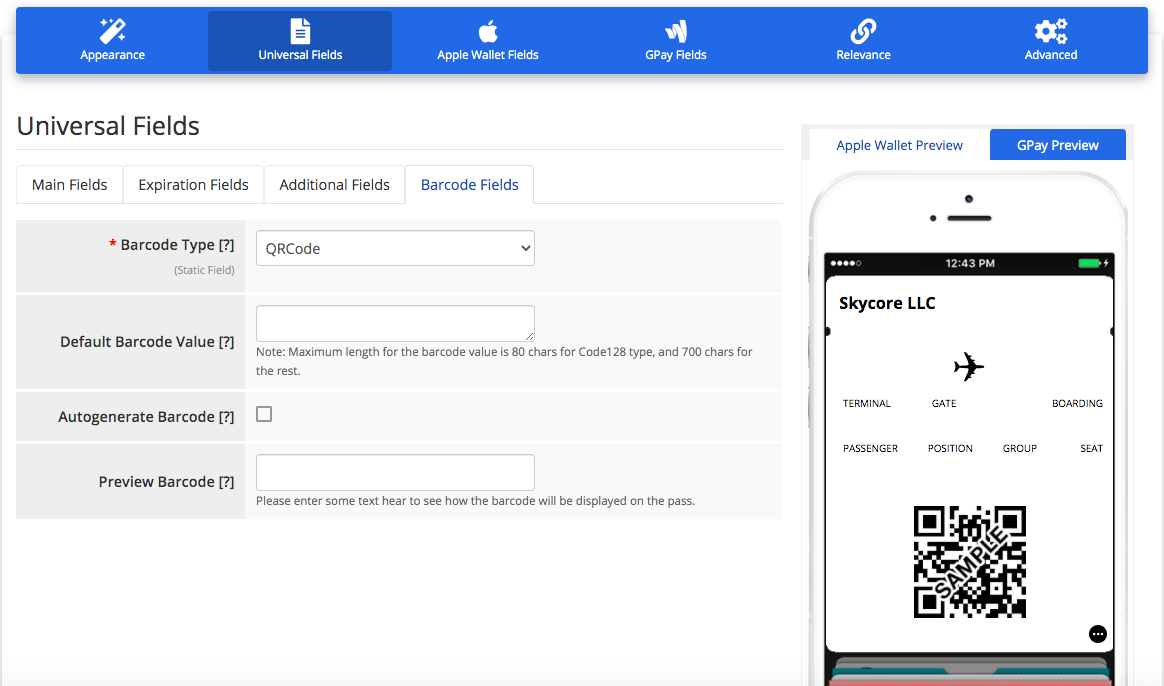Image resolution: width=1164 pixels, height=686 pixels.
Task: Click the SEAT label on the pass
Action: tap(1091, 448)
